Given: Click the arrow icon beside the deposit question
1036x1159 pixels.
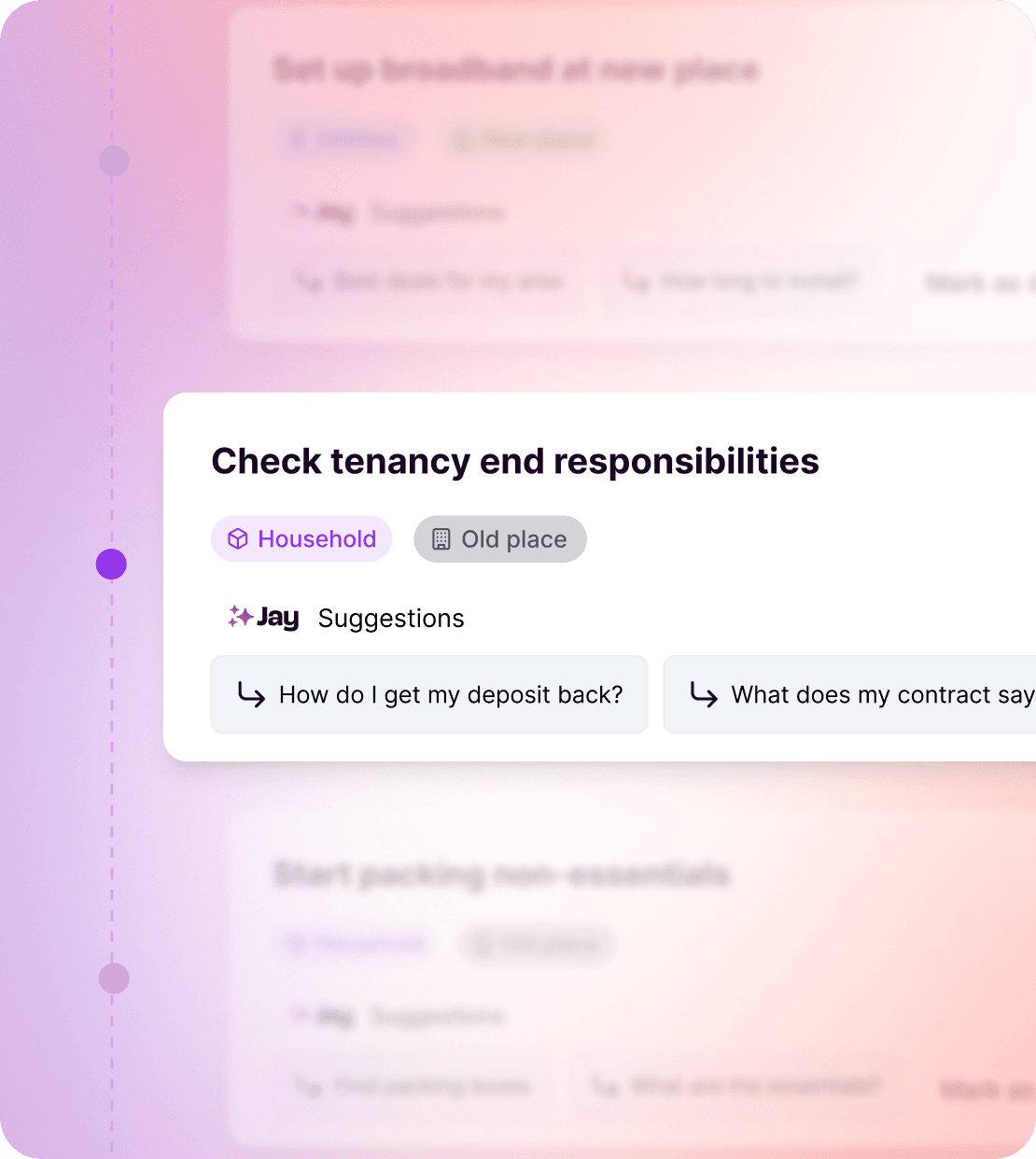Looking at the screenshot, I should pos(251,694).
